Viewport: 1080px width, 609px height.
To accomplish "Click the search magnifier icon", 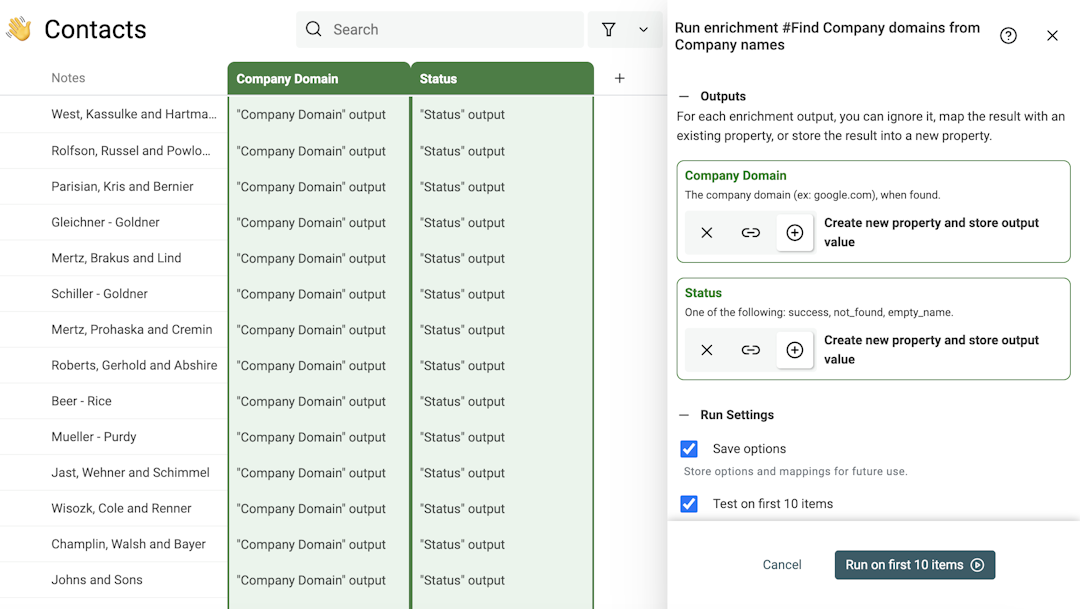I will click(313, 29).
